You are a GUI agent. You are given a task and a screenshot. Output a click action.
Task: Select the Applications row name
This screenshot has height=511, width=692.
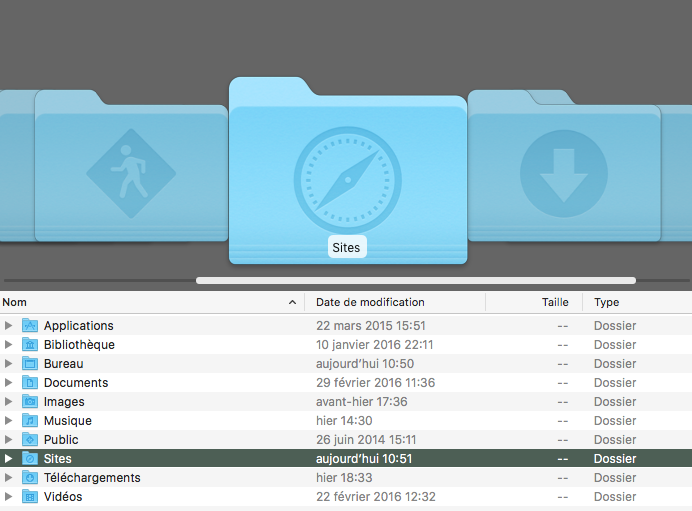[x=79, y=326]
